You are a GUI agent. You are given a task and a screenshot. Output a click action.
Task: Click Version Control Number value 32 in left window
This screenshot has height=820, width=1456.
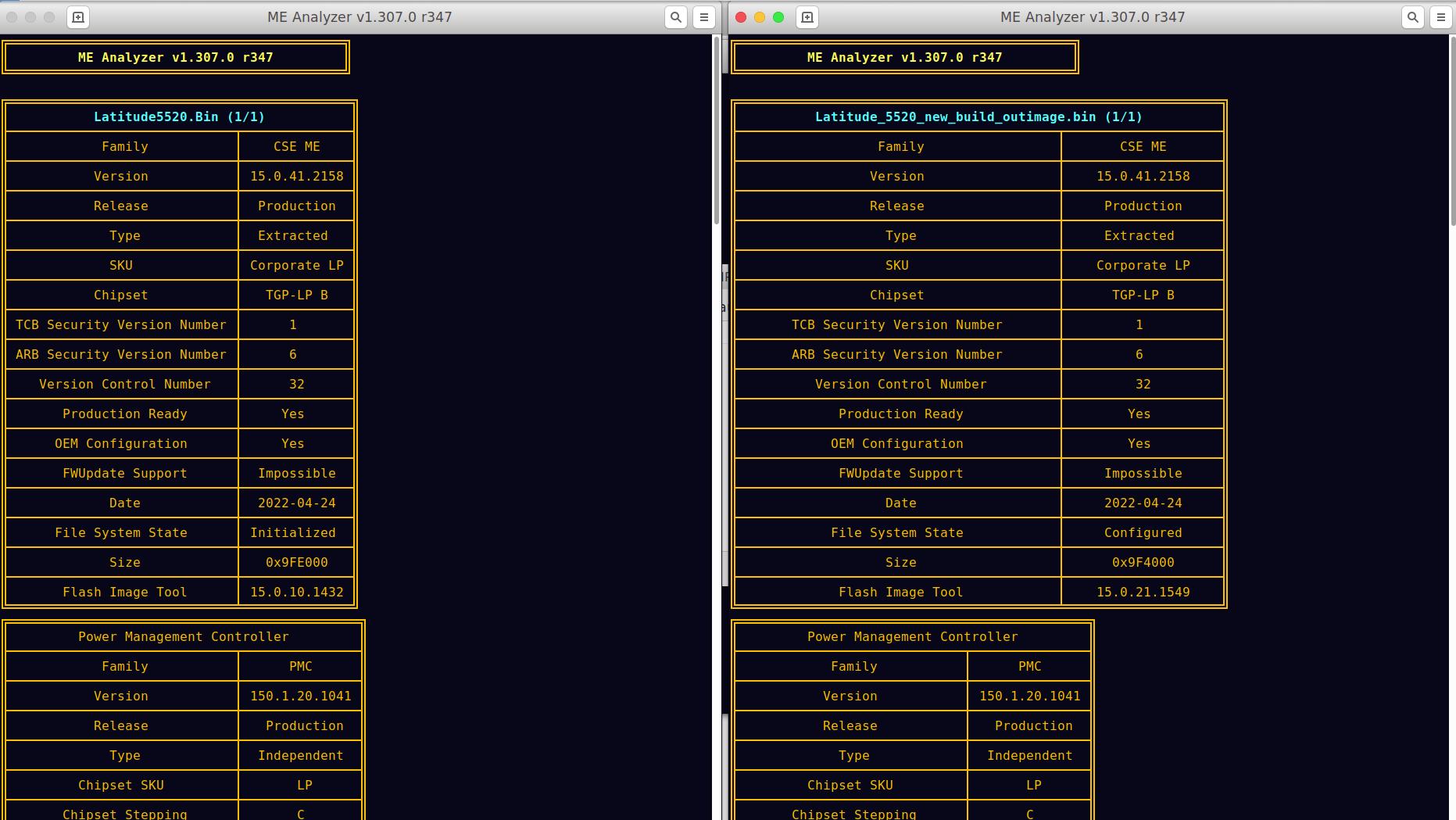pos(297,384)
